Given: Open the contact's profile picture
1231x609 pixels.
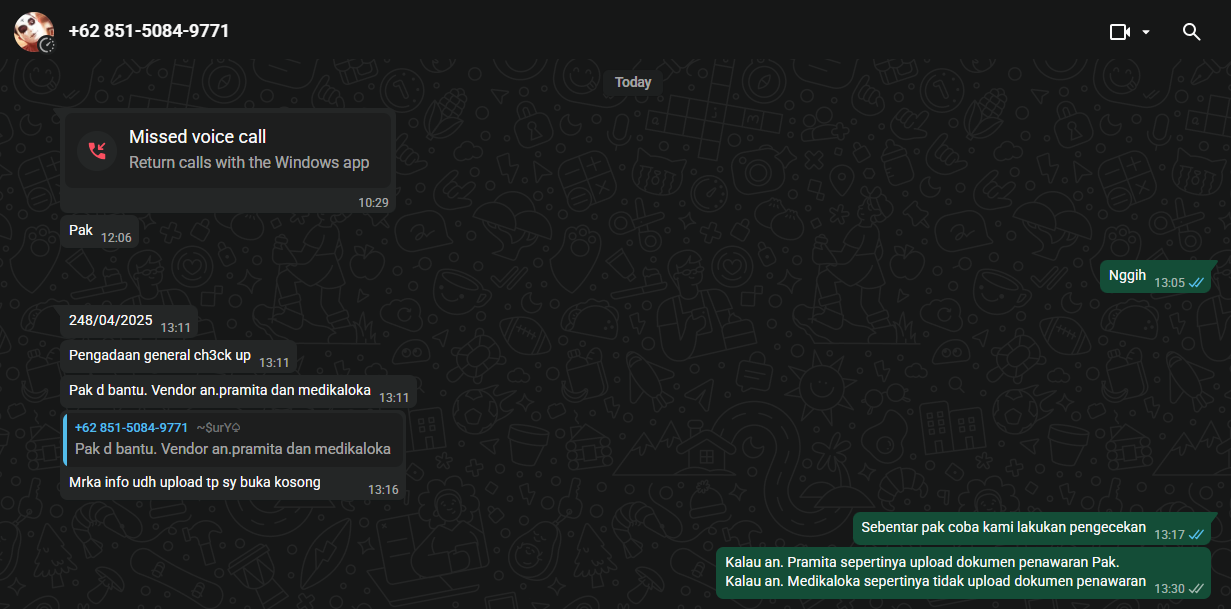Looking at the screenshot, I should coord(31,30).
